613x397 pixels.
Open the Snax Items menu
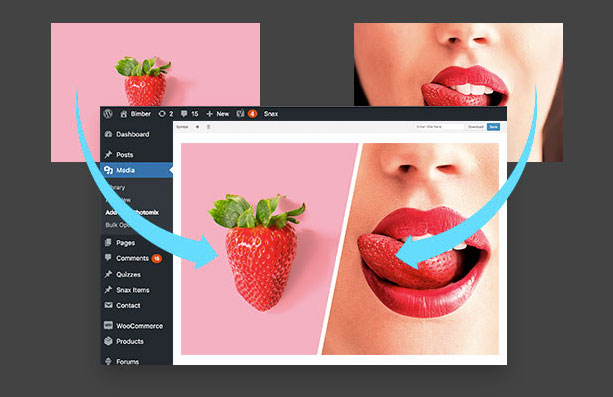pyautogui.click(x=133, y=290)
